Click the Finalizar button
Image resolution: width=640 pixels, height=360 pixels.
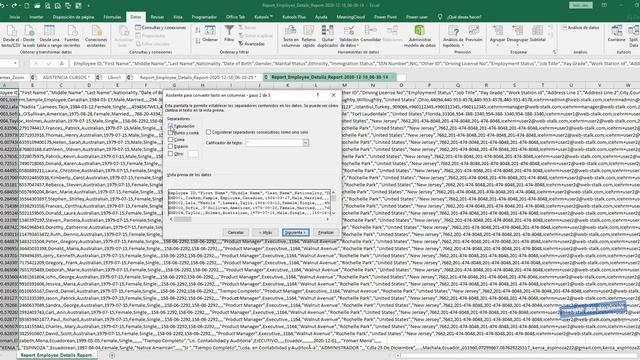(326, 232)
